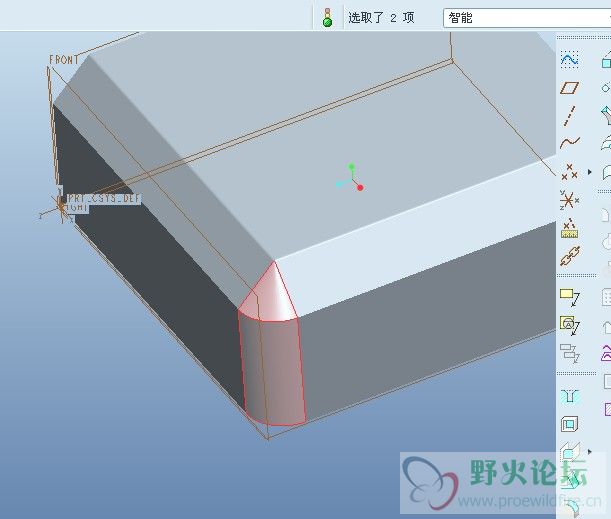611x519 pixels.
Task: Select the Sketch tool icon
Action: click(x=570, y=60)
